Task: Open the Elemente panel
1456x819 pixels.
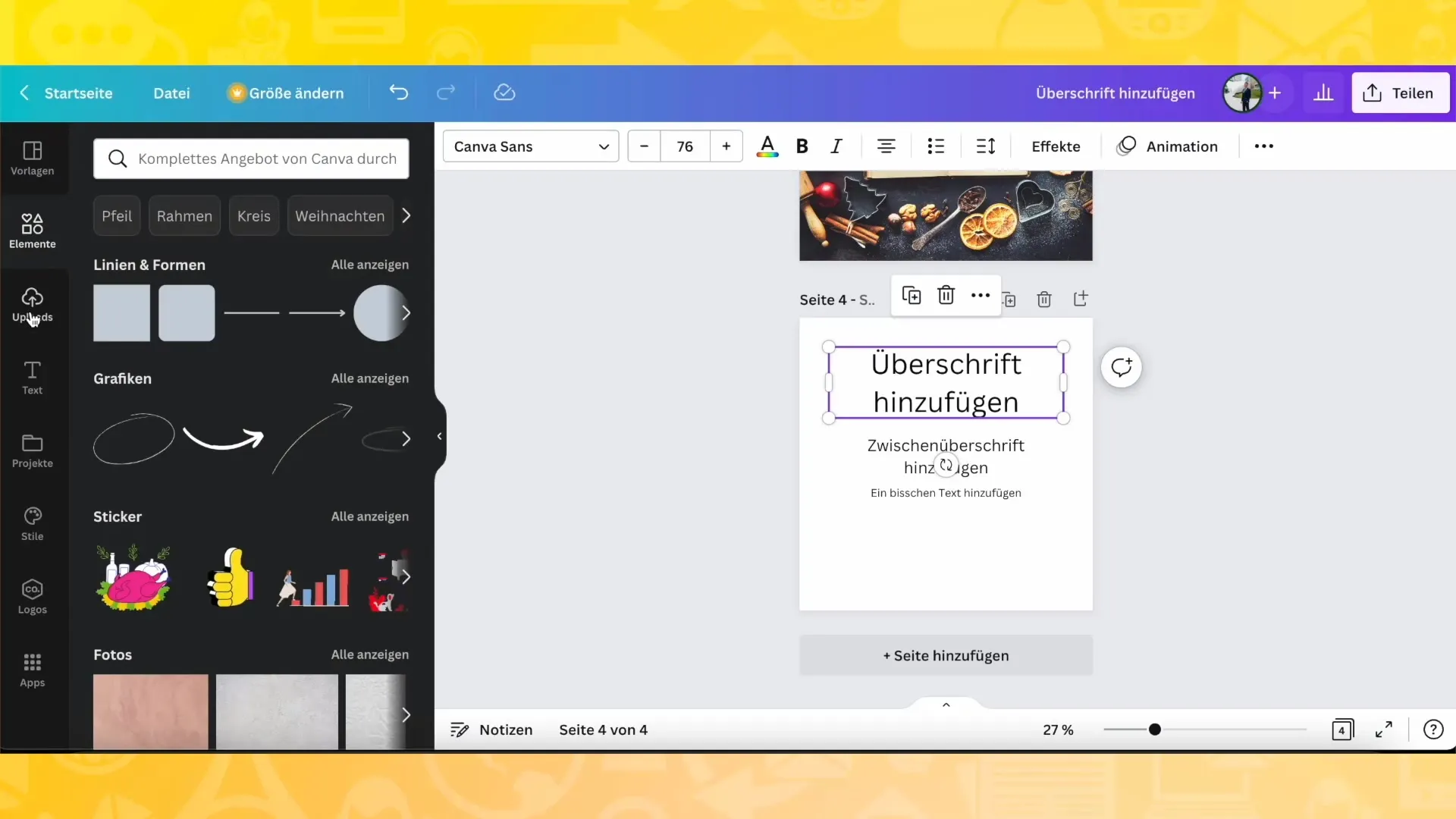Action: [32, 231]
